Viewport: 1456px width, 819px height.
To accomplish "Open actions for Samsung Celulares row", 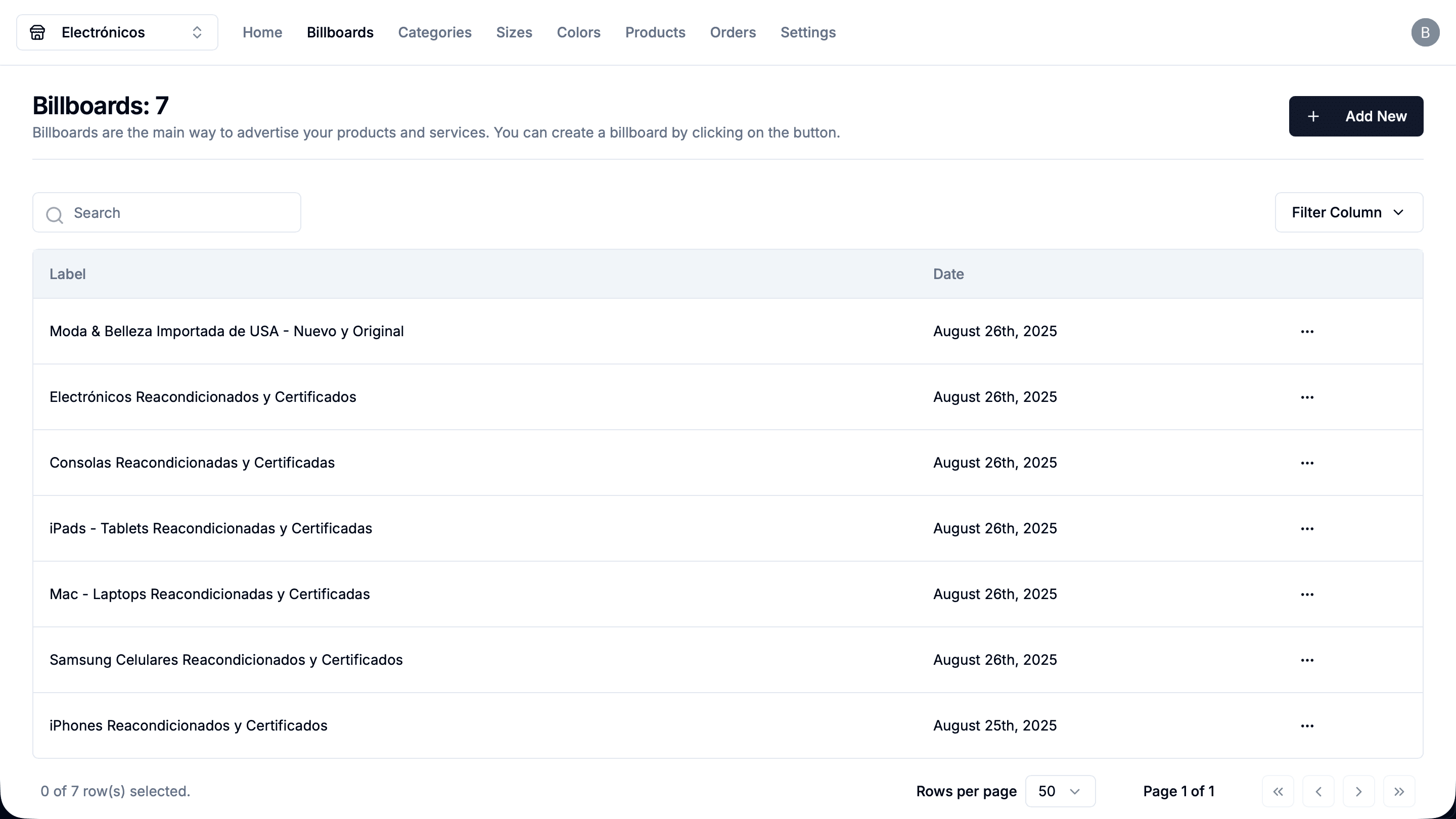I will click(1307, 660).
